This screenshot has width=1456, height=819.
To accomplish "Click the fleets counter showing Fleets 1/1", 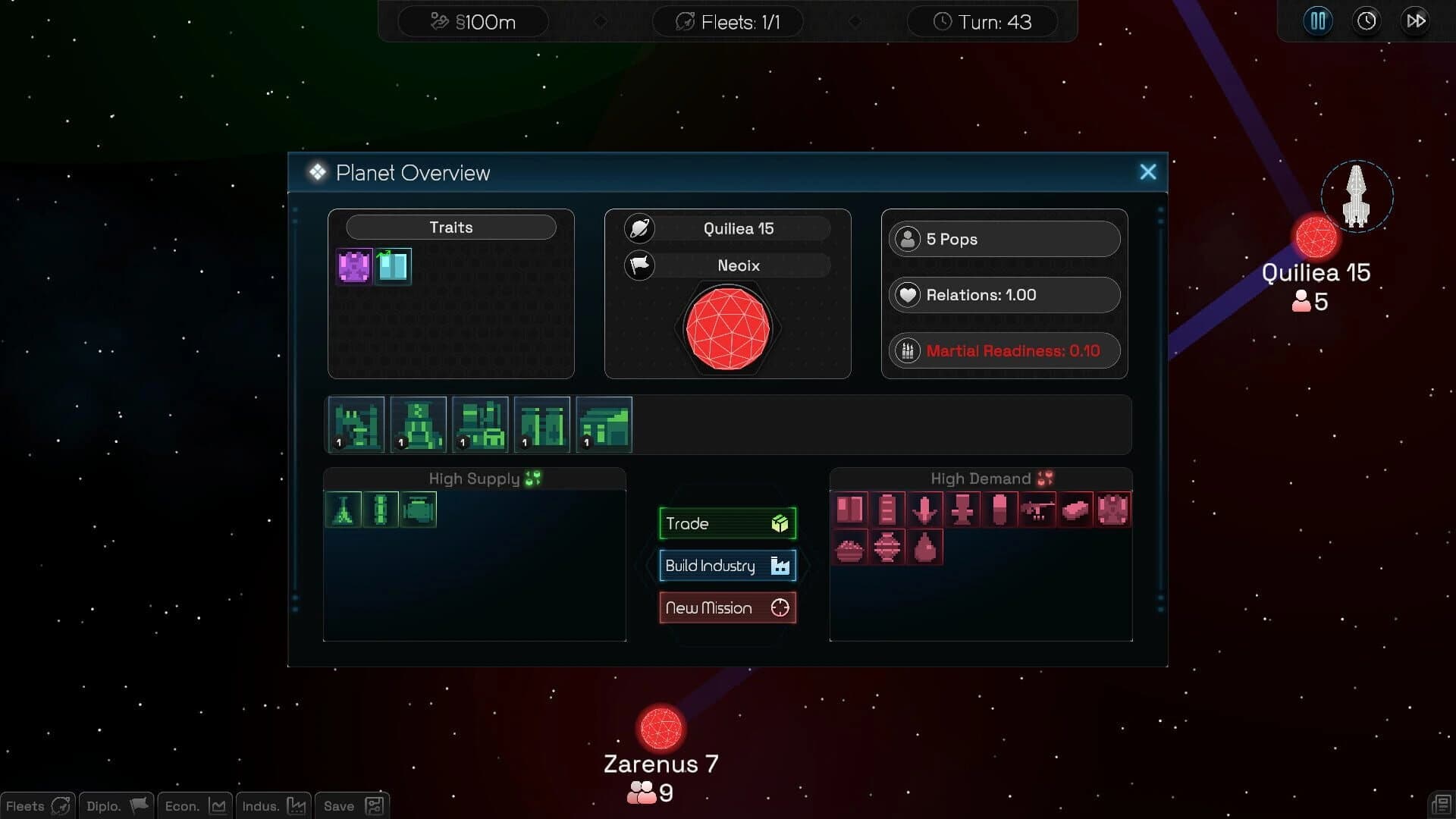I will [727, 21].
